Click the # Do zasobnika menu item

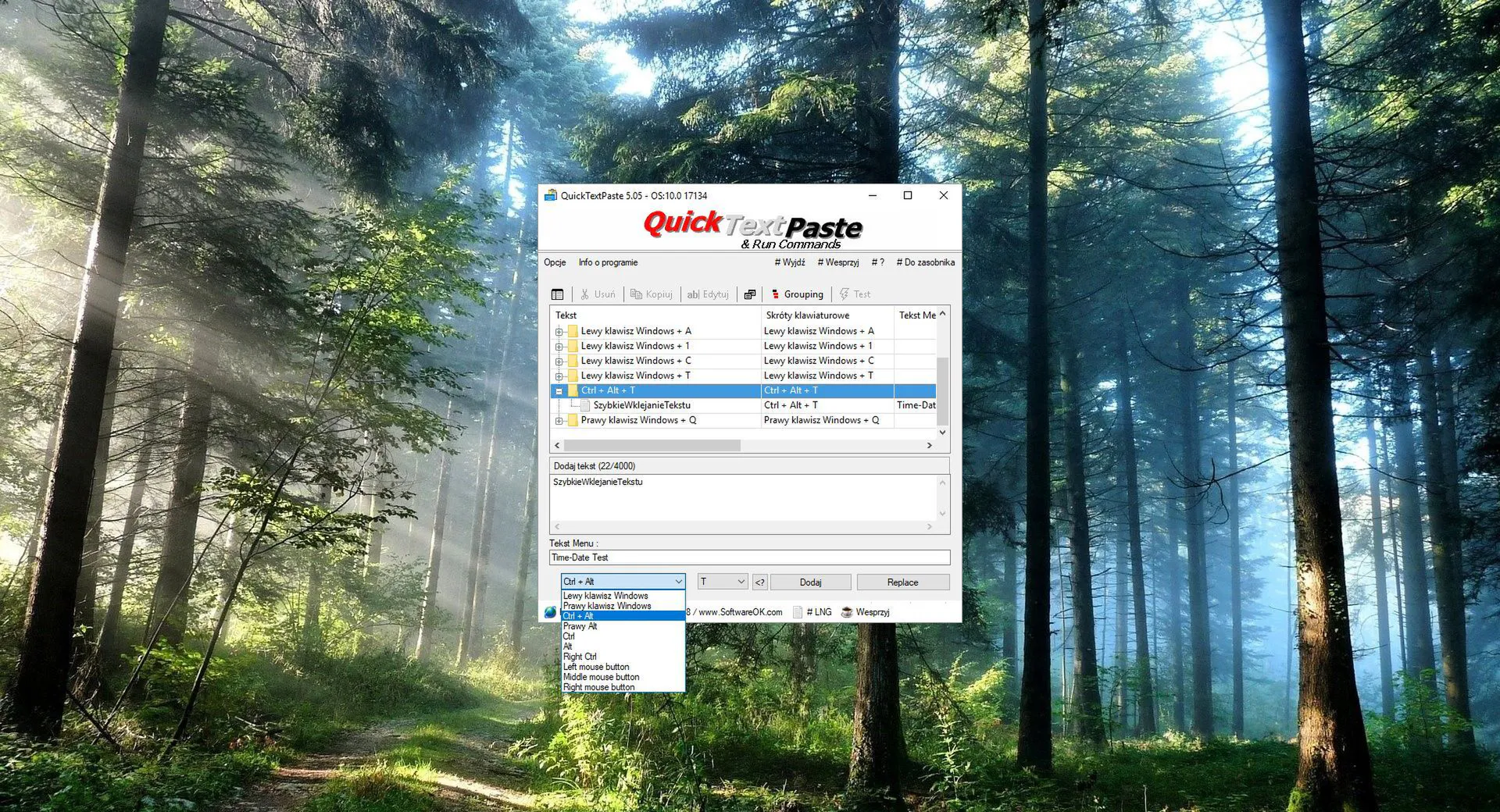(925, 262)
